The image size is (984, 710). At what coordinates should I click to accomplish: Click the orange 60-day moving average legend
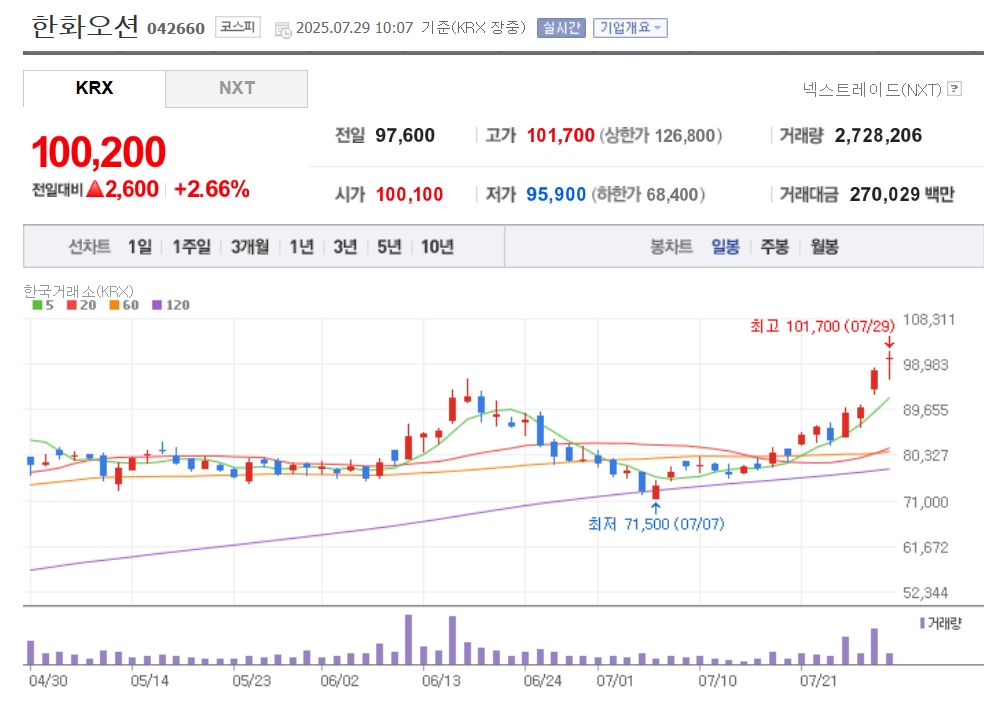pos(124,305)
